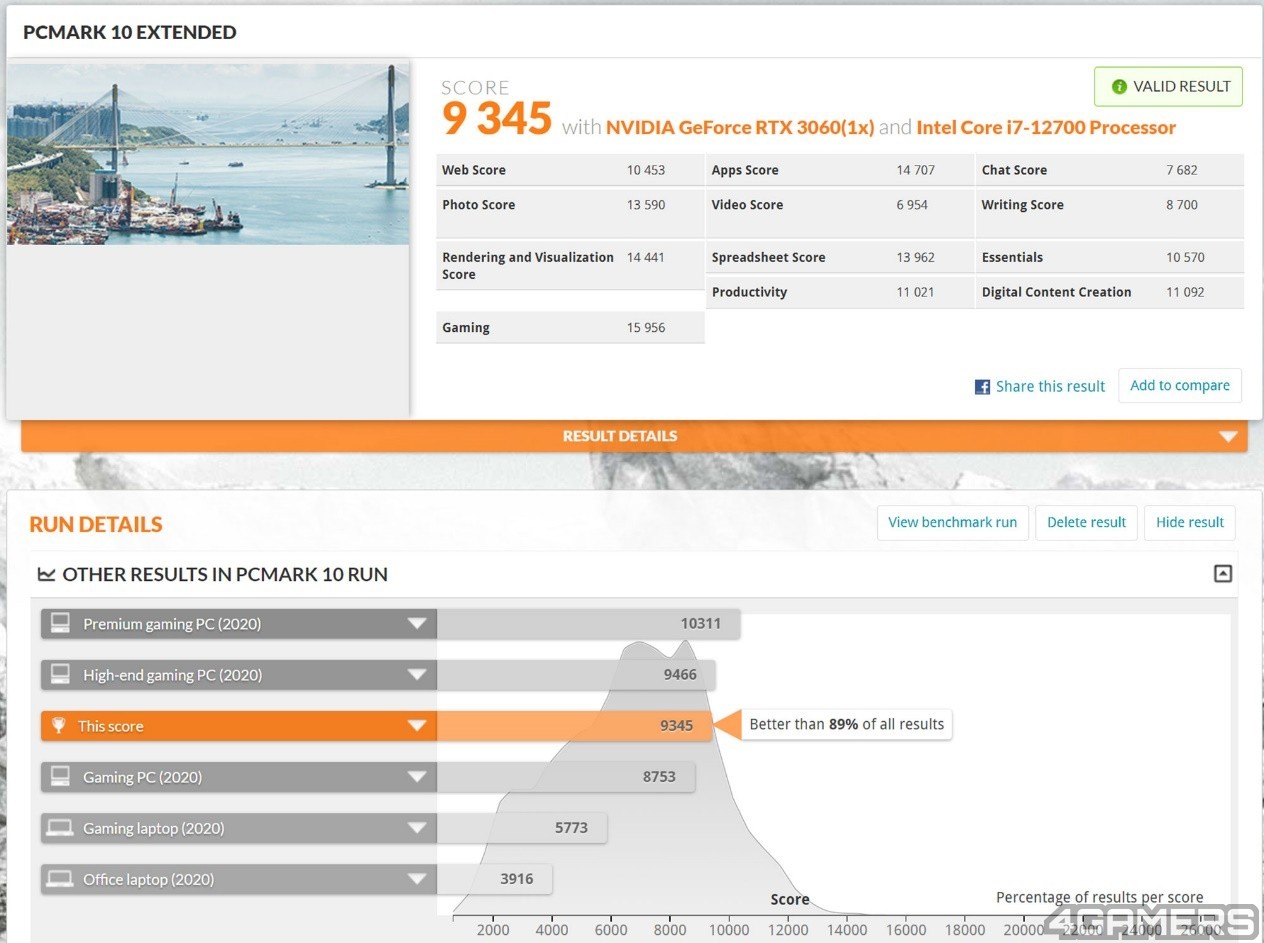This screenshot has height=943, width=1264.
Task: Open the Intel Core i7-12700 Processor link
Action: coord(1046,128)
